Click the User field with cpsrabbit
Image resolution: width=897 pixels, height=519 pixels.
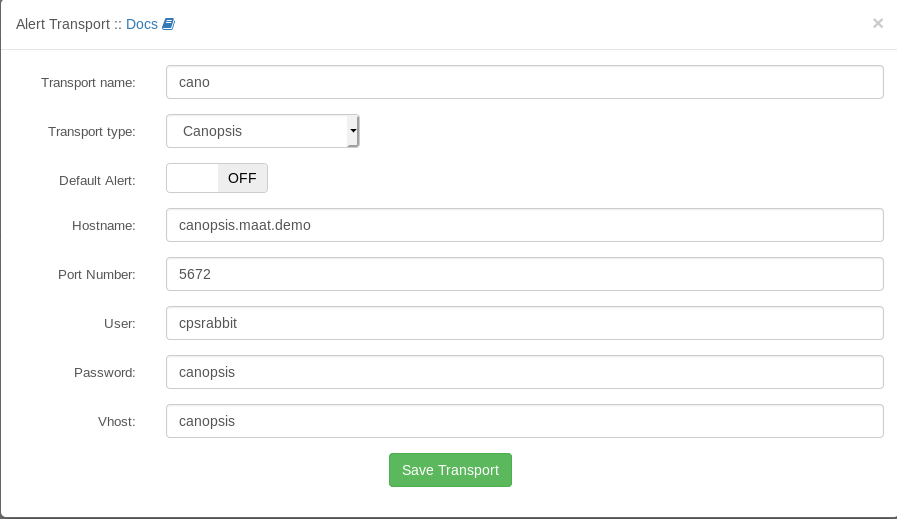tap(524, 323)
